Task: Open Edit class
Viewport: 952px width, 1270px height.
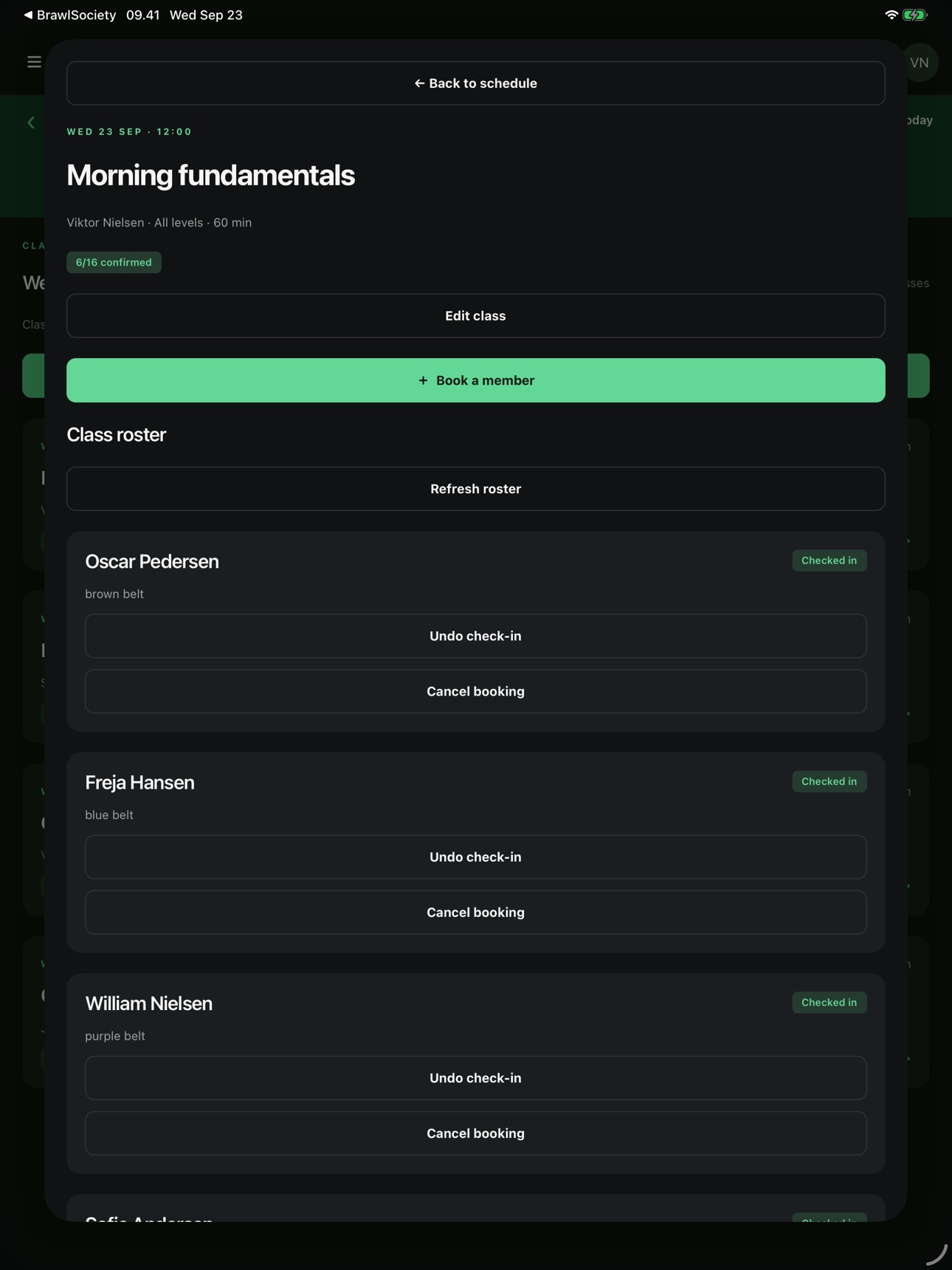Action: (x=476, y=316)
